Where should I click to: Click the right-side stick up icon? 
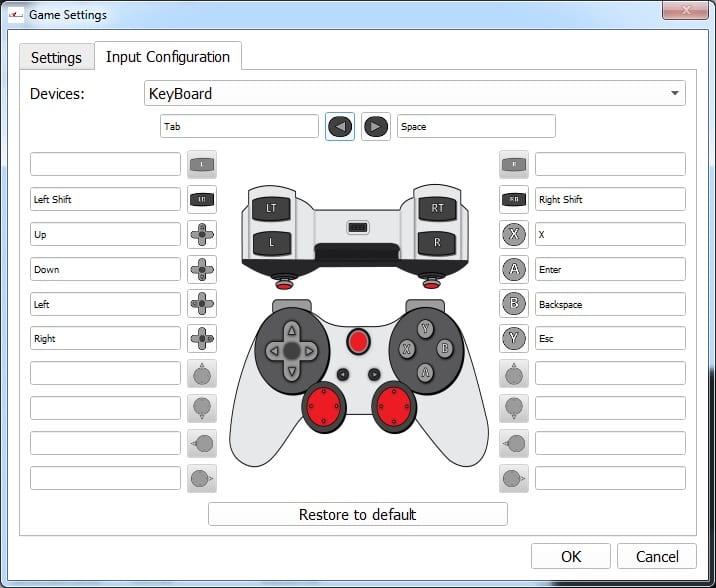[x=514, y=373]
